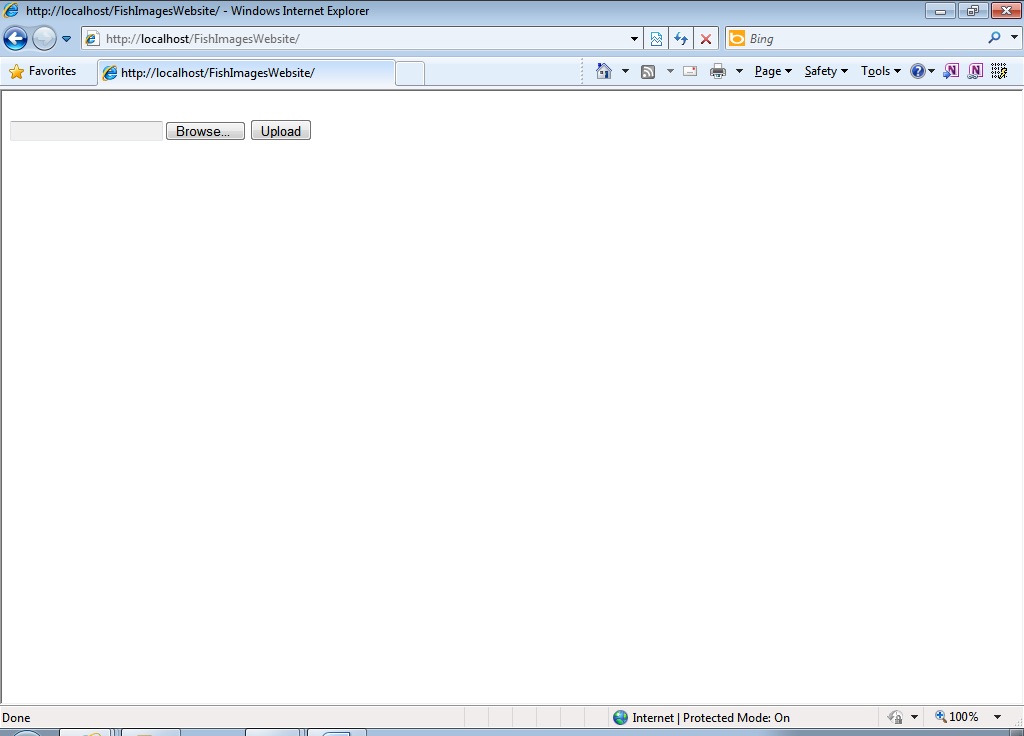Viewport: 1024px width, 736px height.
Task: Expand the Home button dropdown arrow
Action: (x=625, y=71)
